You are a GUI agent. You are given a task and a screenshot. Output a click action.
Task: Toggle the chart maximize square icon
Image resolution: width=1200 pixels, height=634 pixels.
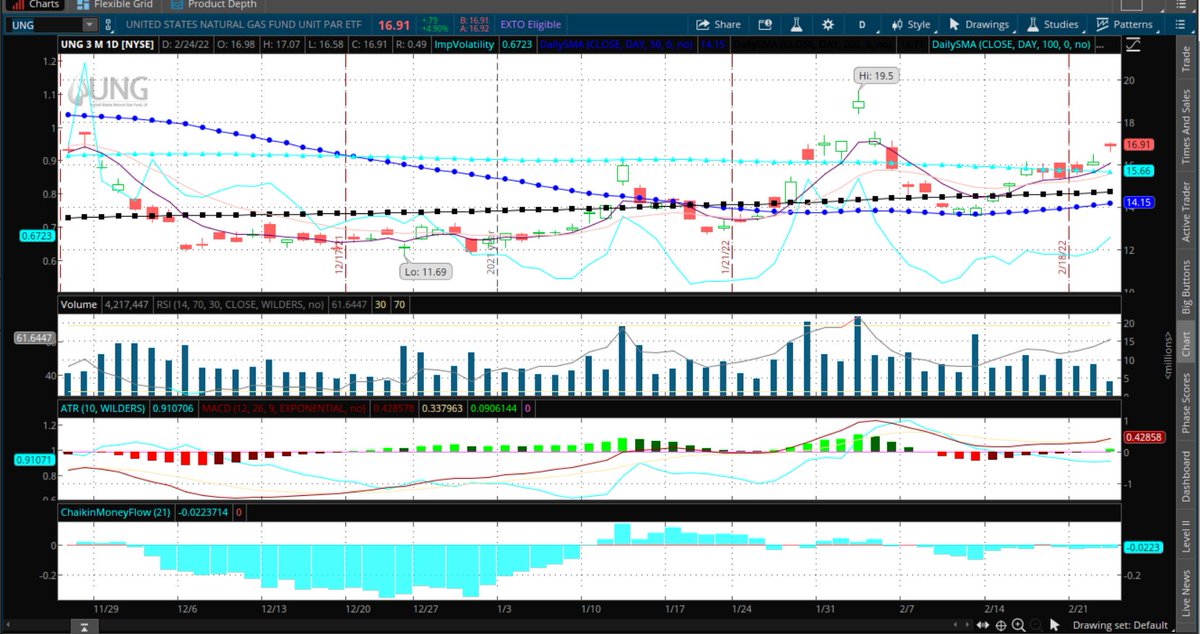(x=1133, y=44)
